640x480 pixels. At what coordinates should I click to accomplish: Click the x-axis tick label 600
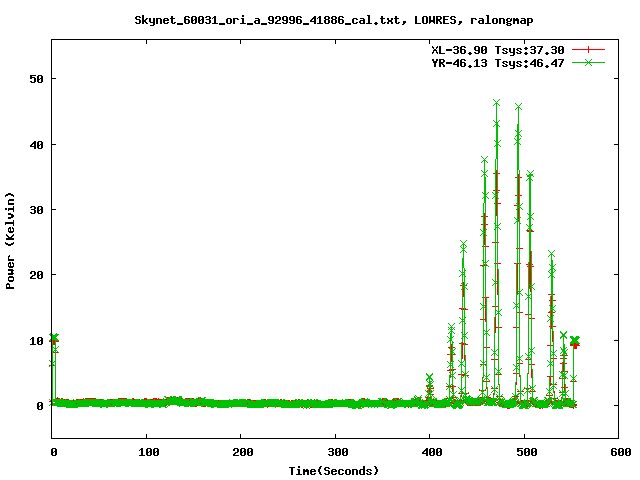click(620, 452)
